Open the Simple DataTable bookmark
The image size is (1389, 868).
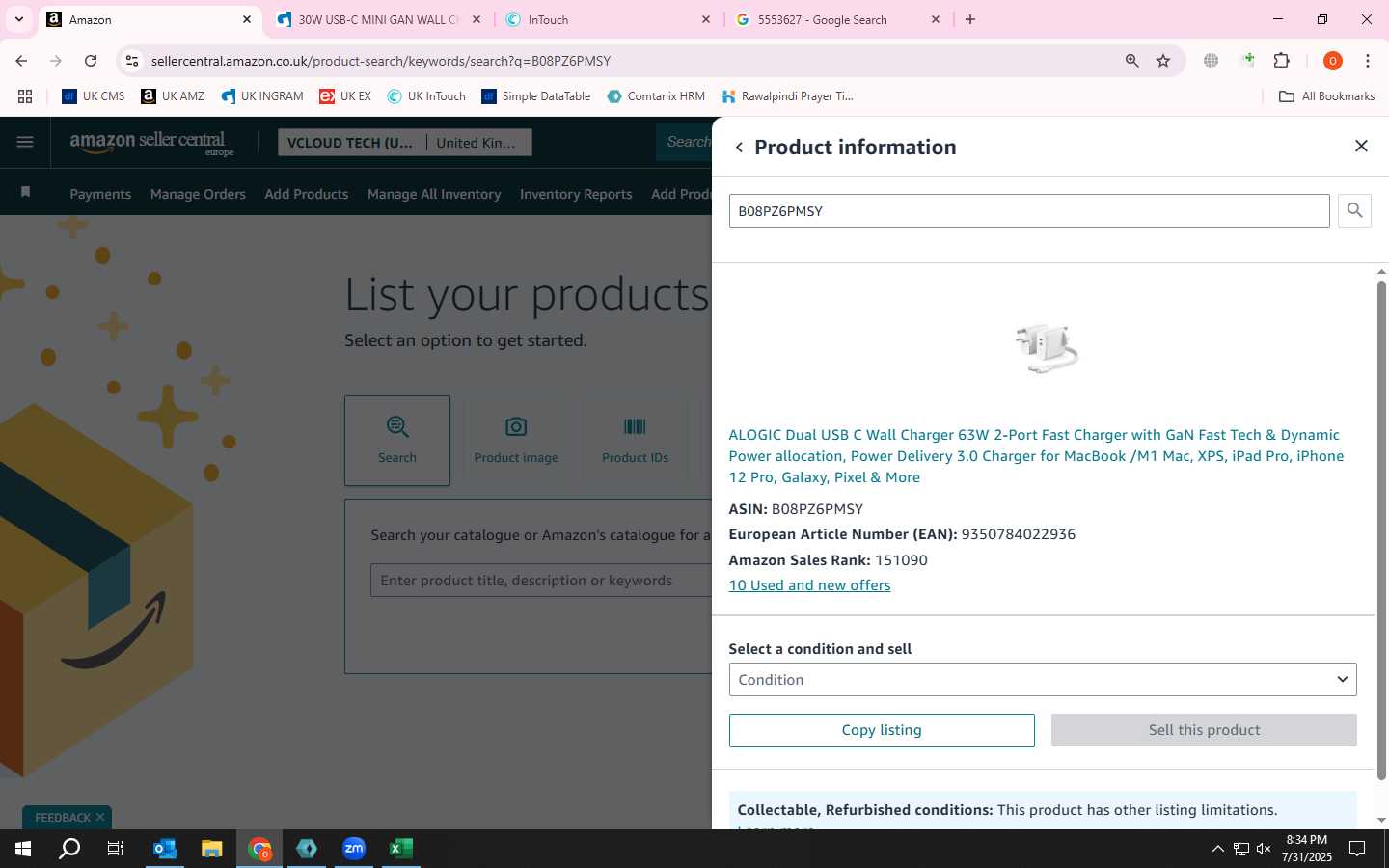tap(535, 96)
